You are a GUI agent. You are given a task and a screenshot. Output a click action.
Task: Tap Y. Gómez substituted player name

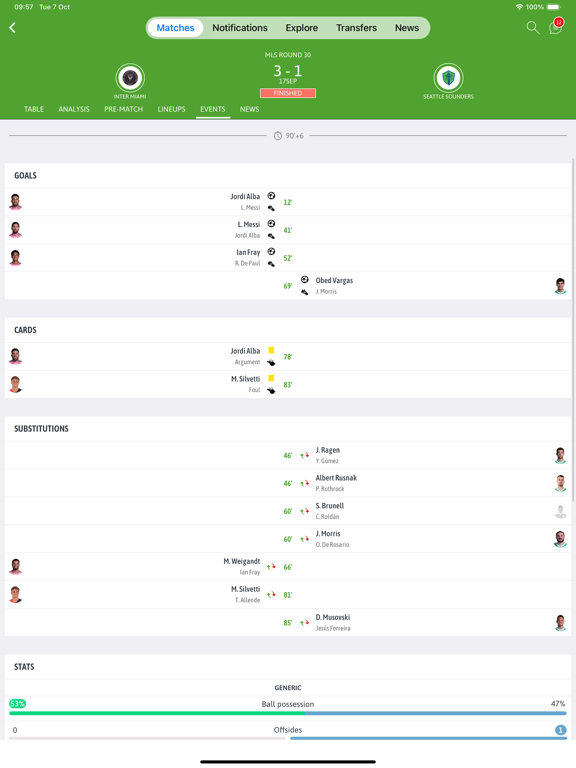pyautogui.click(x=327, y=461)
